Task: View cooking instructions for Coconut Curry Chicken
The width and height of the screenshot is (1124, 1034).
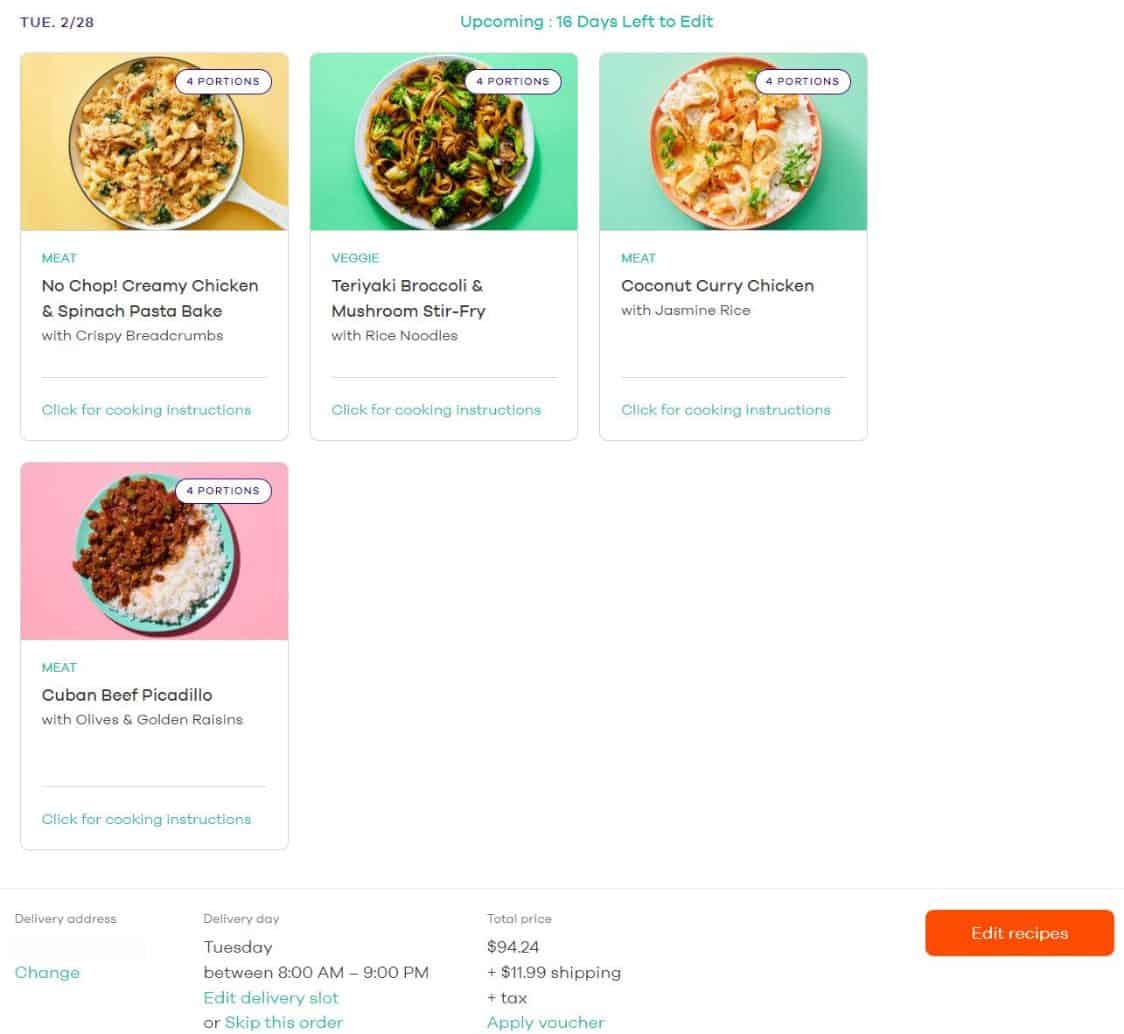Action: point(726,410)
